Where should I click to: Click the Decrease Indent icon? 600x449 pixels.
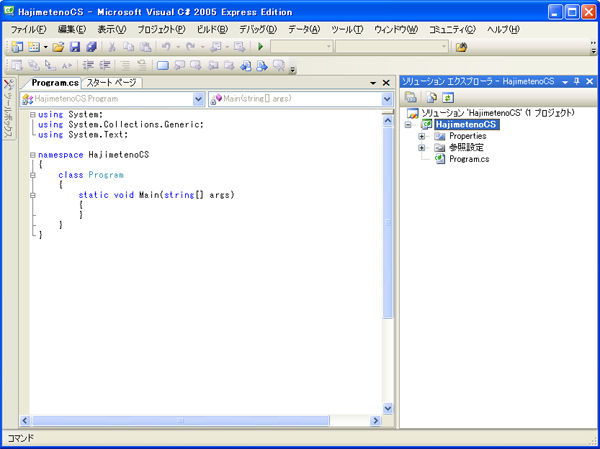click(x=88, y=65)
